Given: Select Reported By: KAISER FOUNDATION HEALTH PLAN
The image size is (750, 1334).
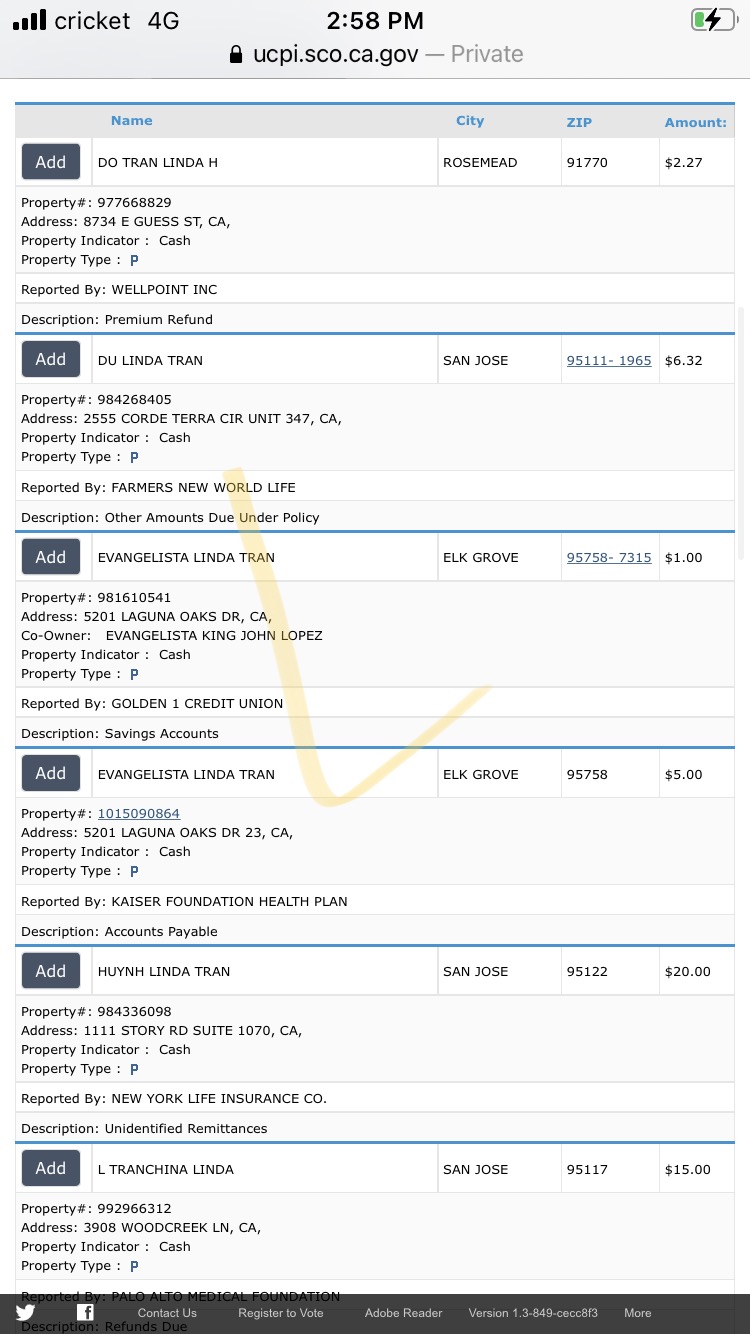Looking at the screenshot, I should point(184,902).
